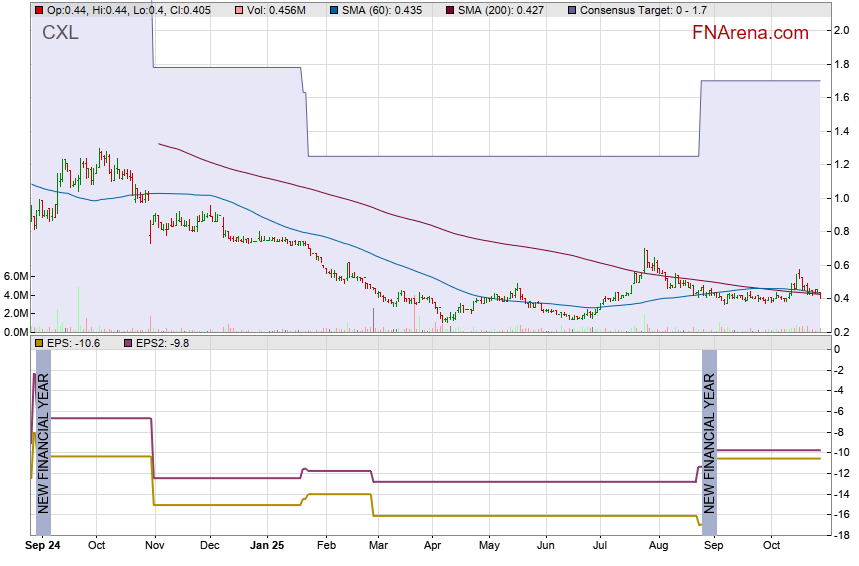The width and height of the screenshot is (859, 566).
Task: Click the Nov label on date axis
Action: click(153, 546)
